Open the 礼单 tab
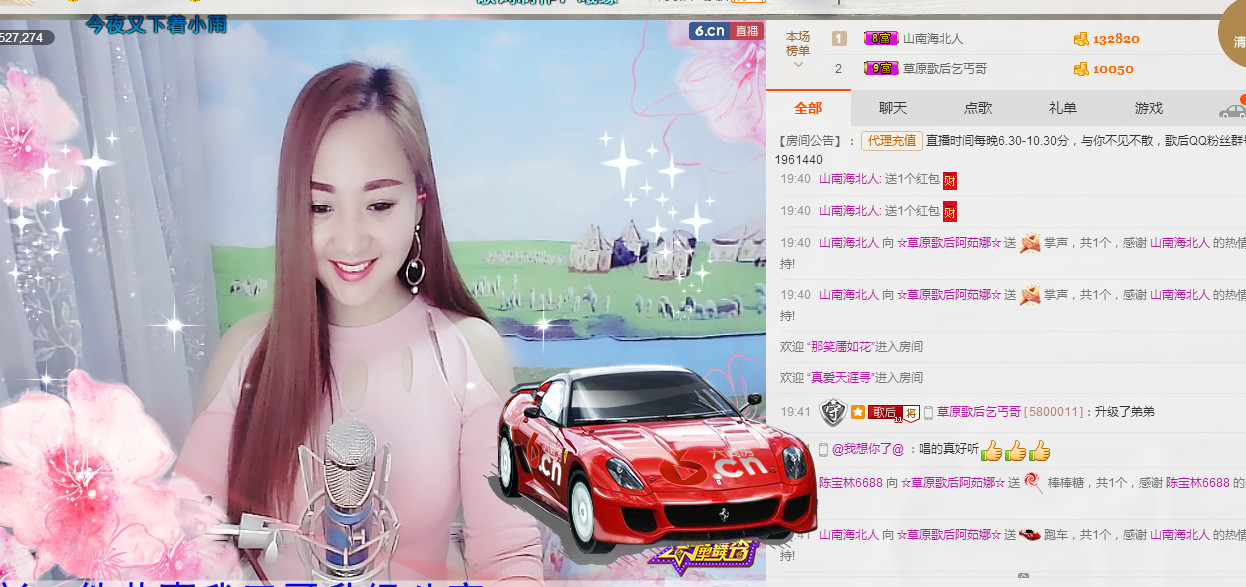Screen dimensions: 1246x587 pos(1063,108)
